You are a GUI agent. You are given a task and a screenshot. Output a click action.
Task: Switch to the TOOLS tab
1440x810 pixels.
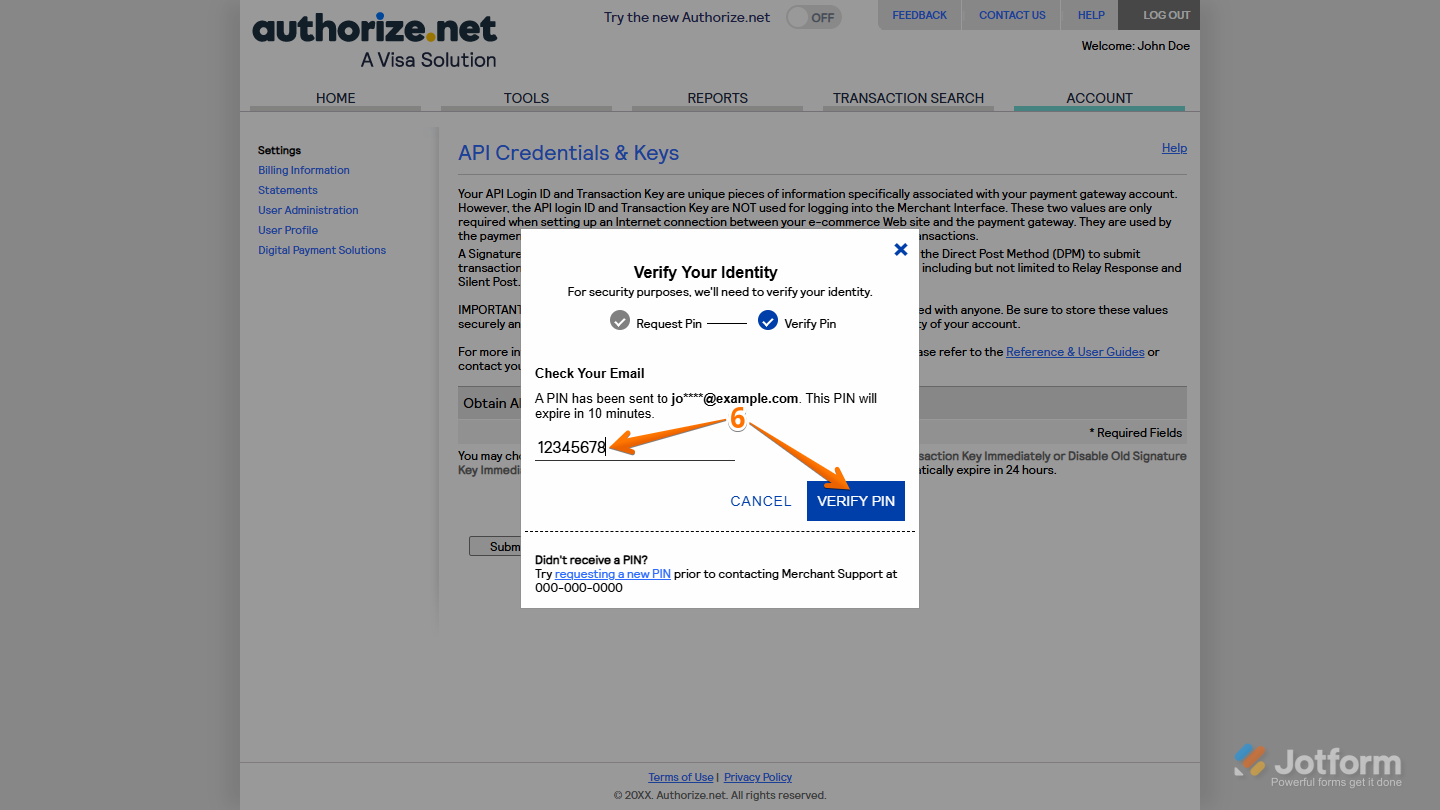click(526, 97)
